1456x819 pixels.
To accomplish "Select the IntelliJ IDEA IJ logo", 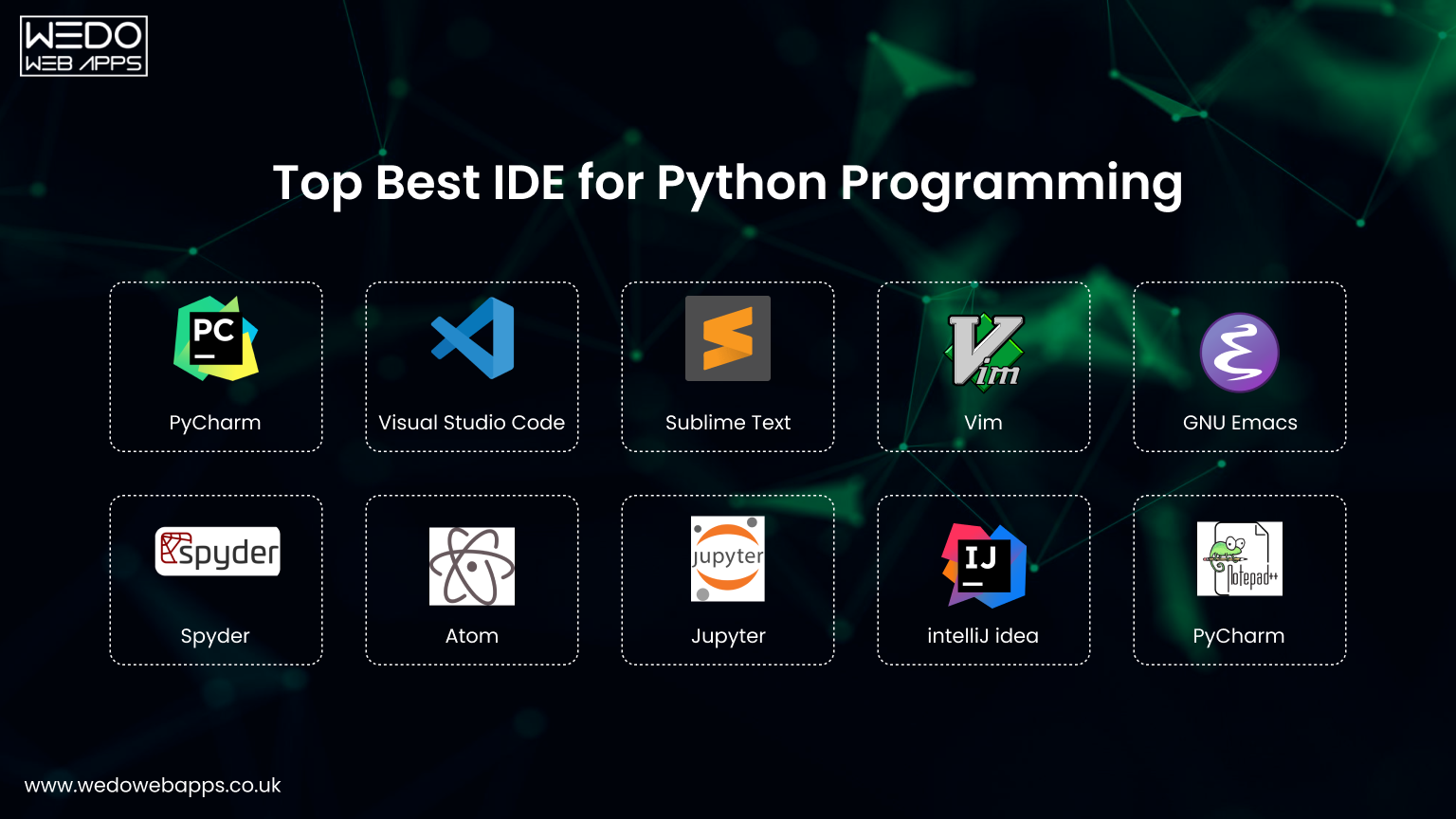I will 984,565.
